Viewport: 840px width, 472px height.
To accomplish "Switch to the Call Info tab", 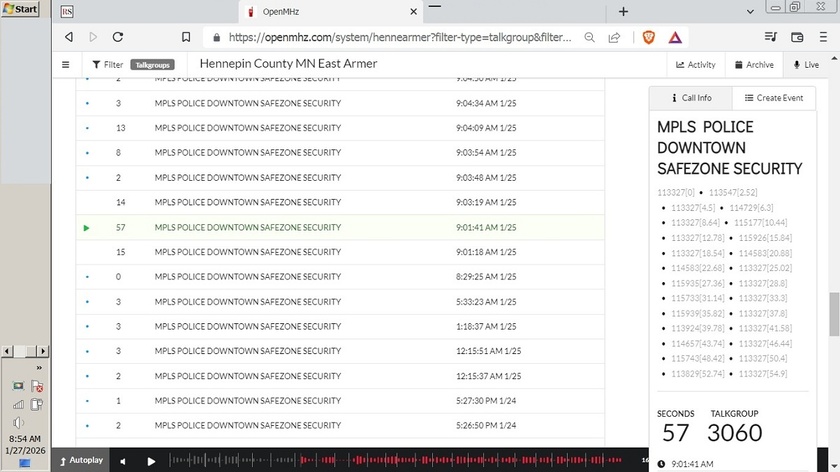I will coord(690,98).
